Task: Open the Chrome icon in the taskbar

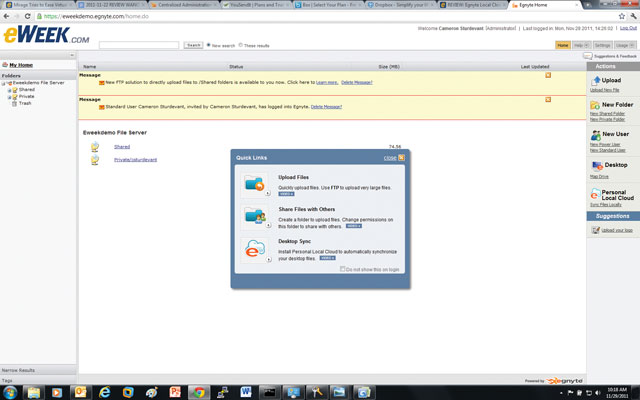Action: coord(199,392)
